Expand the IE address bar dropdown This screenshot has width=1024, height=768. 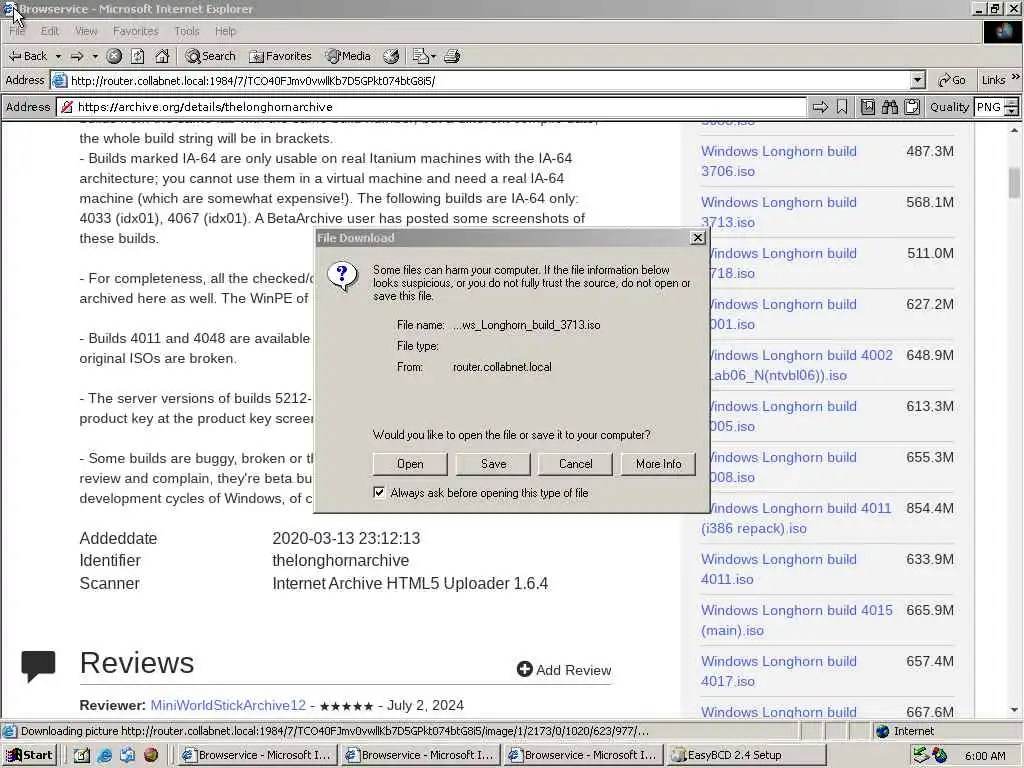pyautogui.click(x=918, y=80)
